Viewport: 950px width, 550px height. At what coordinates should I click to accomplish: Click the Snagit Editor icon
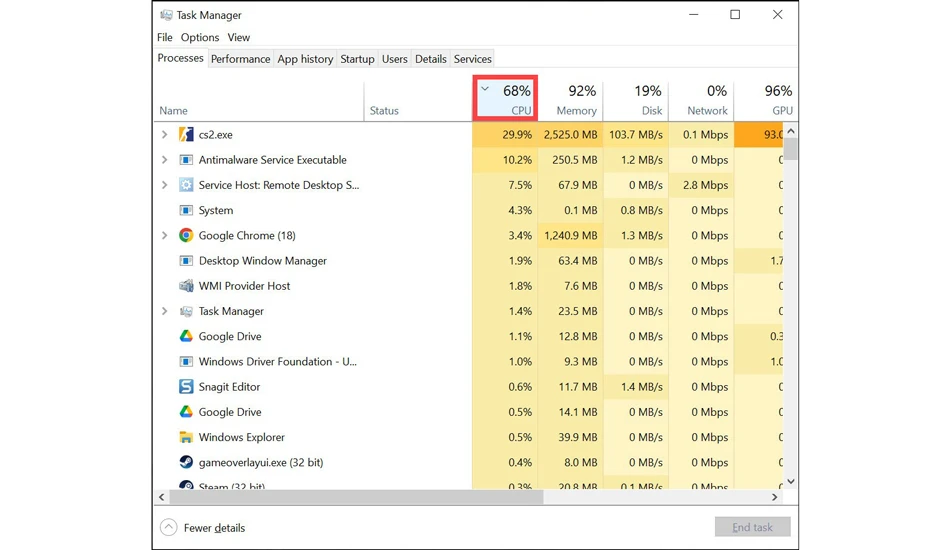pos(186,386)
